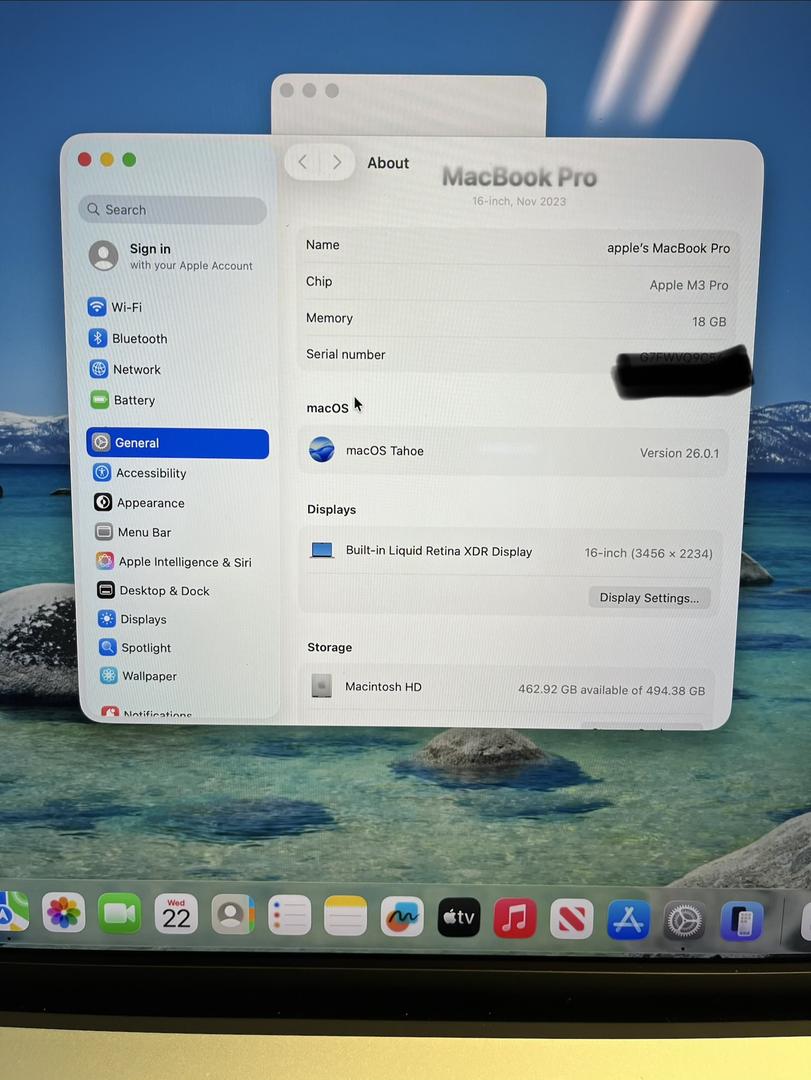This screenshot has width=811, height=1080.
Task: Open Wi-Fi settings in sidebar
Action: coord(115,307)
